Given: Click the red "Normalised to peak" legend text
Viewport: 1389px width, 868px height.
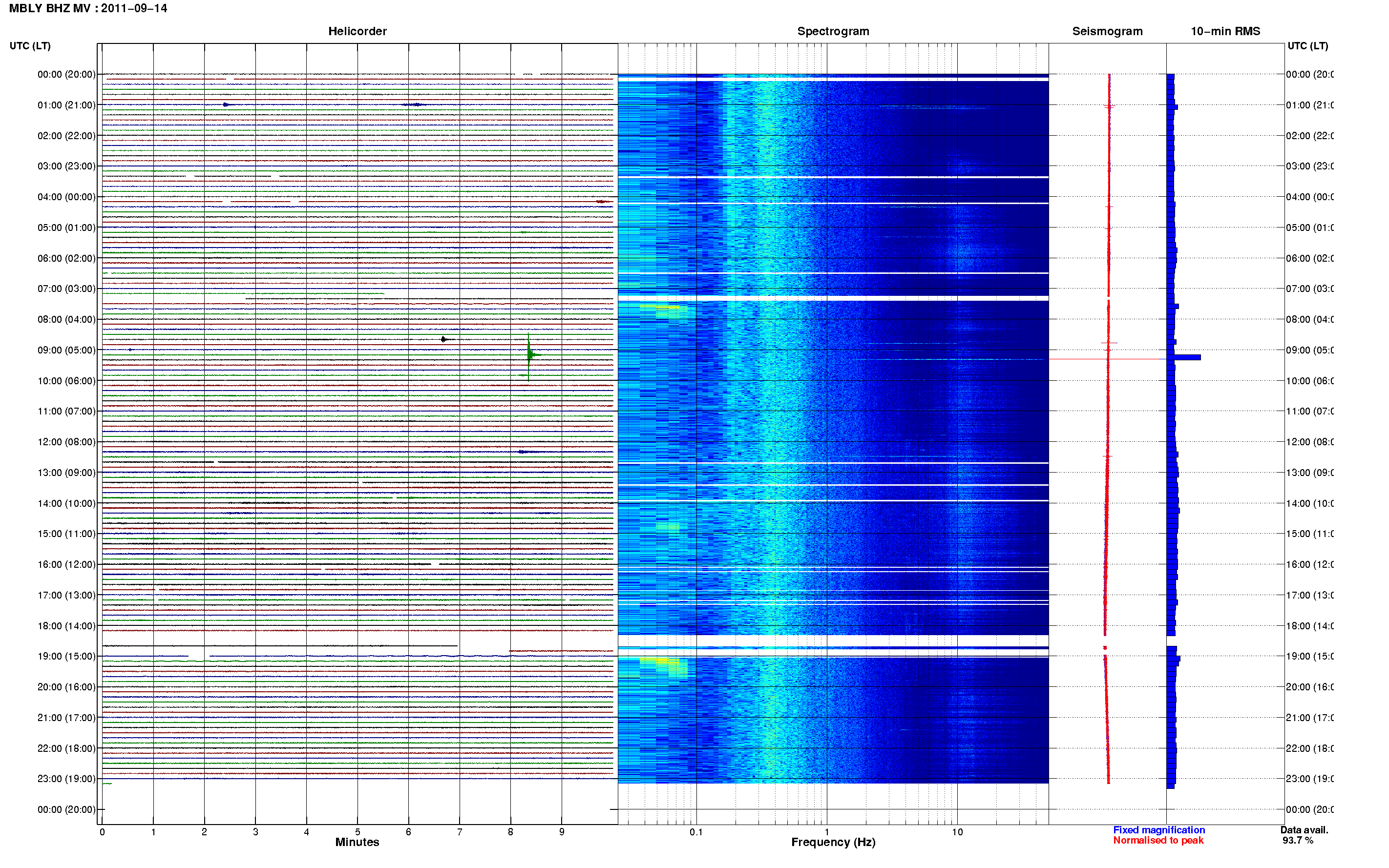Looking at the screenshot, I should (1158, 841).
